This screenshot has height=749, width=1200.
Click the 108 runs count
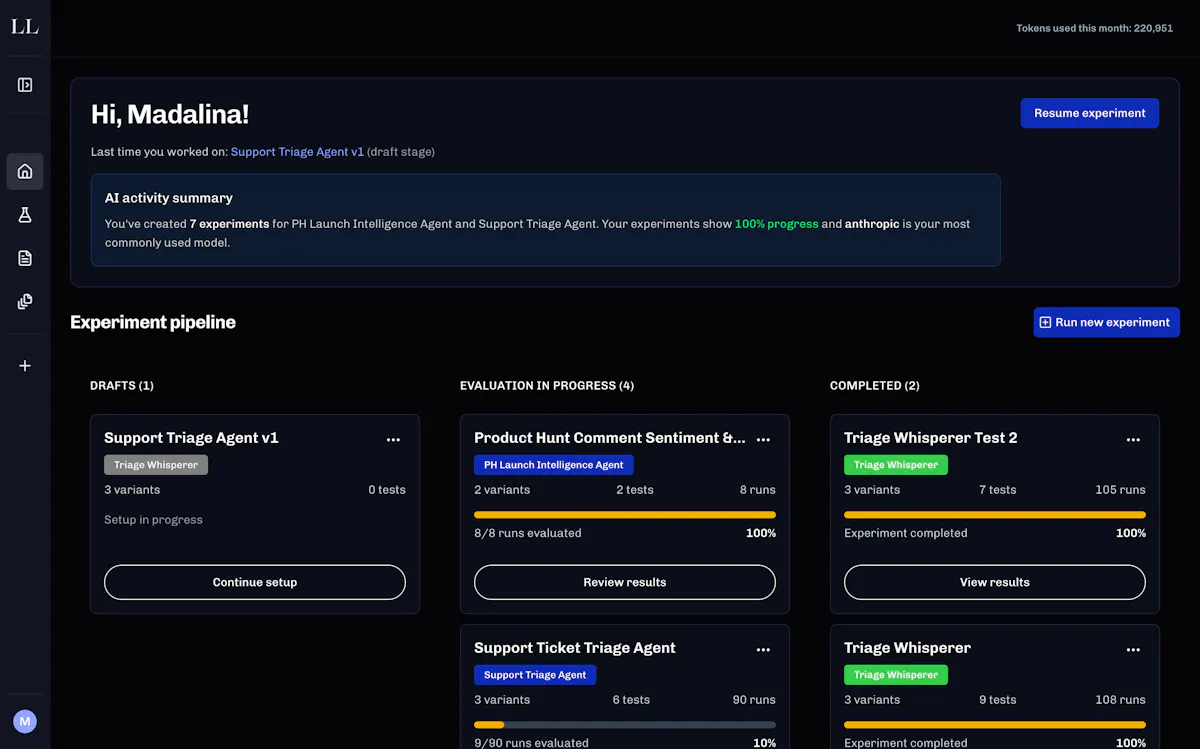(x=1120, y=700)
